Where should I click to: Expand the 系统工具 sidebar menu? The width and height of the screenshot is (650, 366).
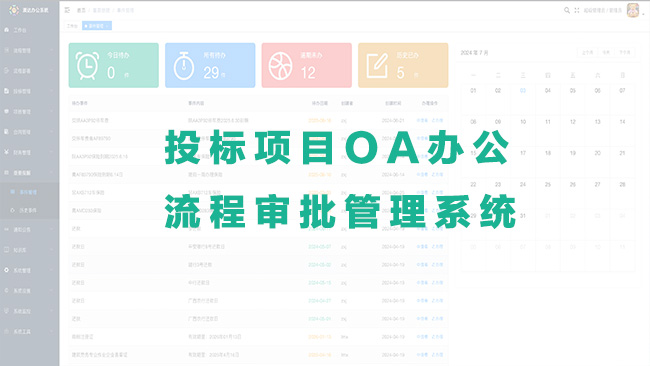29,331
